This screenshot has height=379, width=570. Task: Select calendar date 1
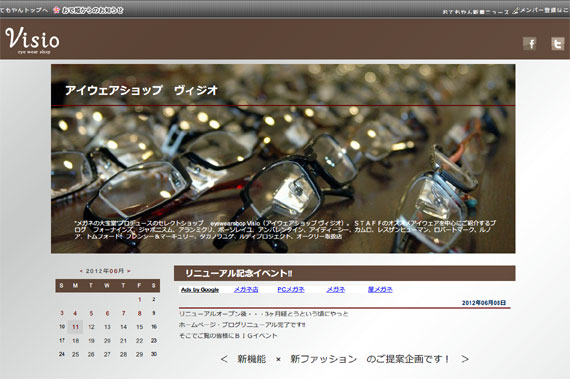140,299
